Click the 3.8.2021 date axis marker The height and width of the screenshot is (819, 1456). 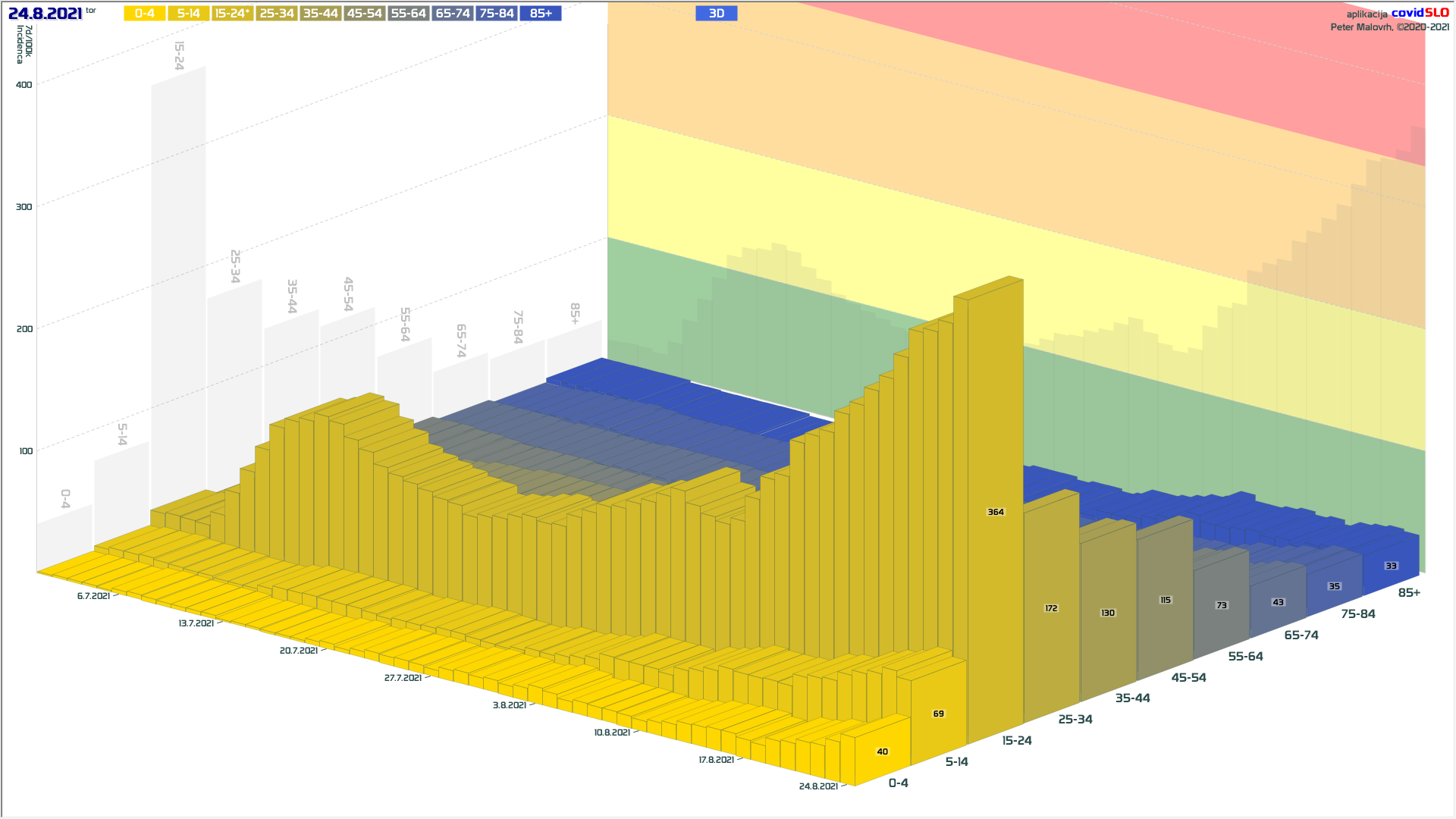coord(510,705)
